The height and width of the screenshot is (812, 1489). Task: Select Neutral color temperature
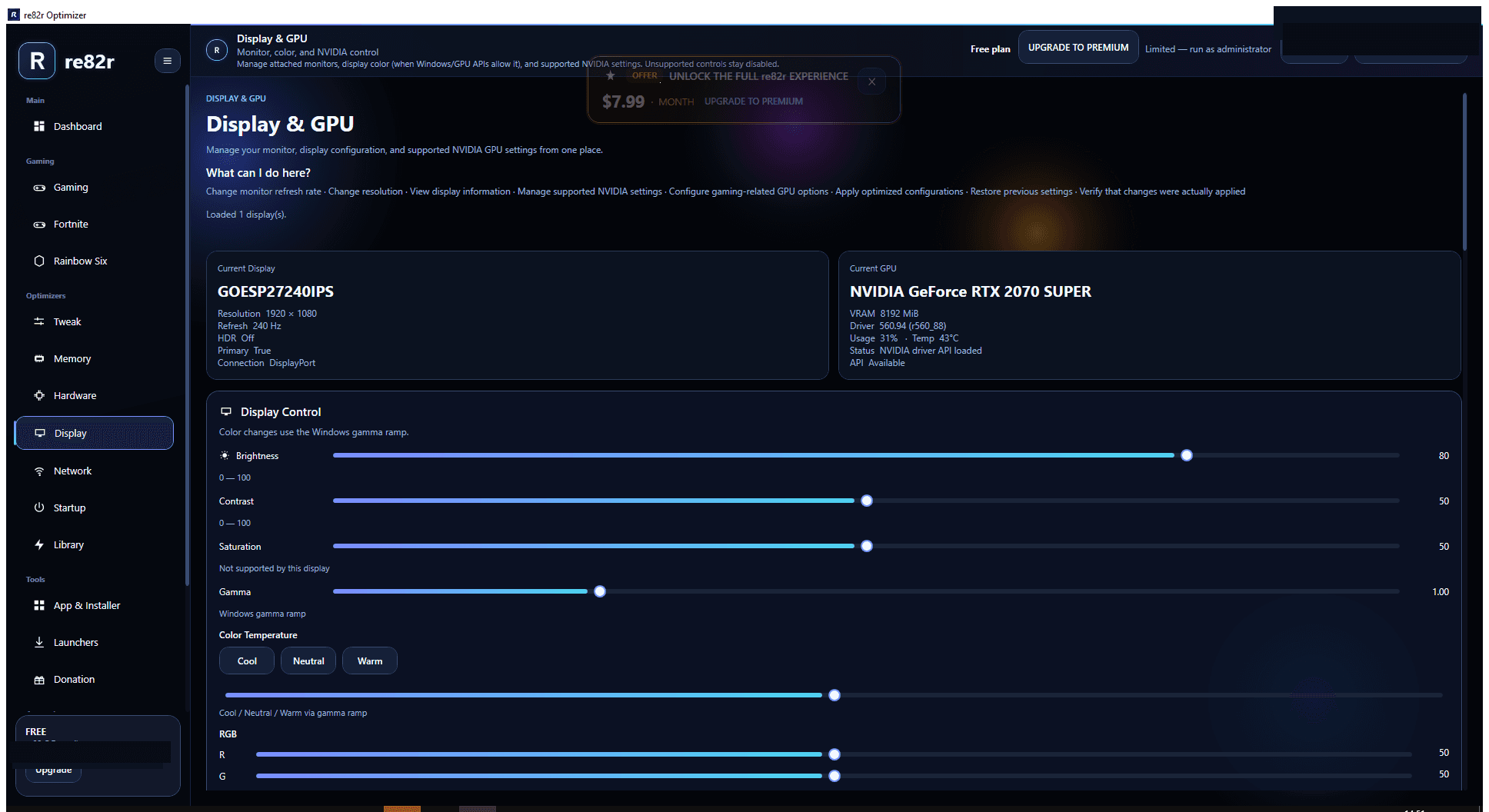[308, 661]
